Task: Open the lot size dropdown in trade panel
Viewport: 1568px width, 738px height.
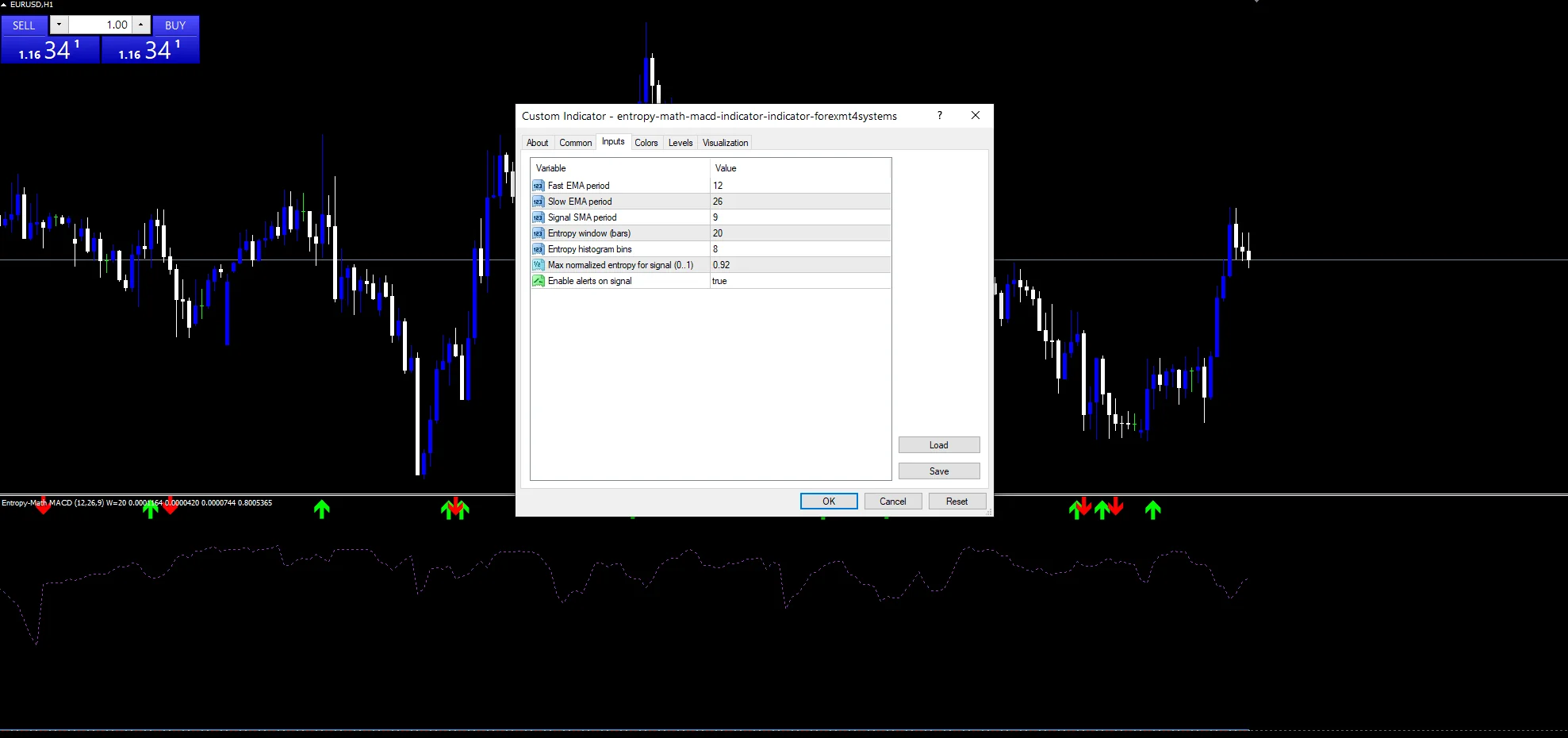Action: [x=59, y=25]
